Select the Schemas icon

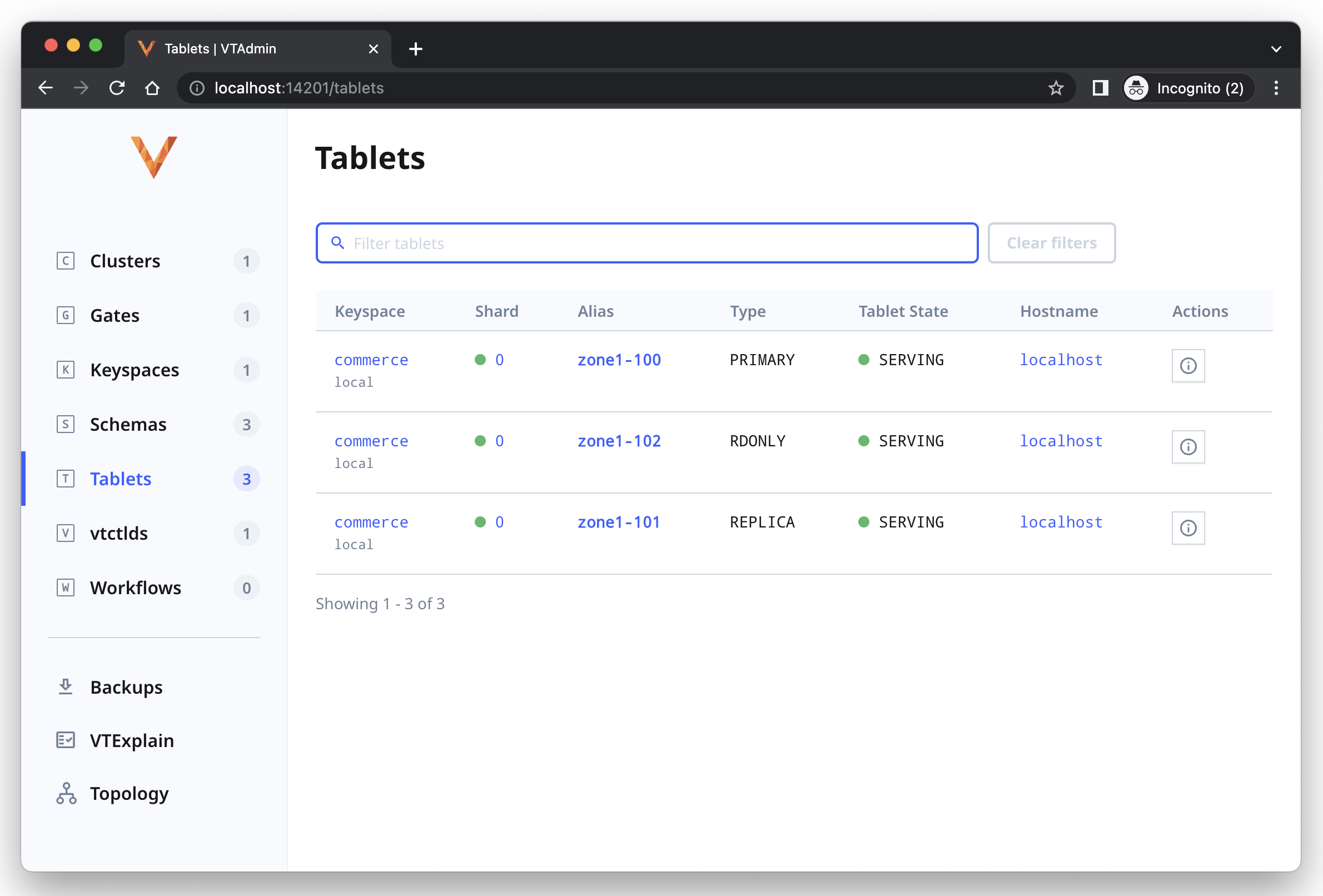pyautogui.click(x=66, y=424)
